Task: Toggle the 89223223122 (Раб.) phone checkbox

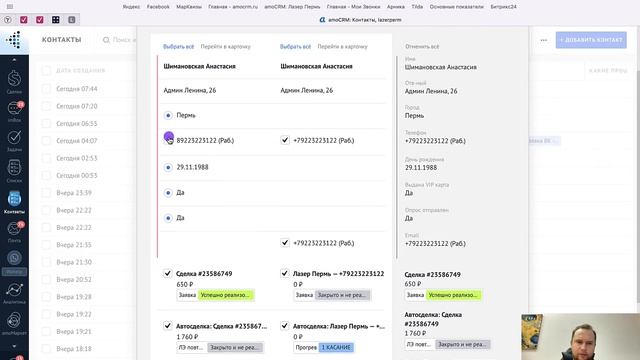Action: (168, 140)
